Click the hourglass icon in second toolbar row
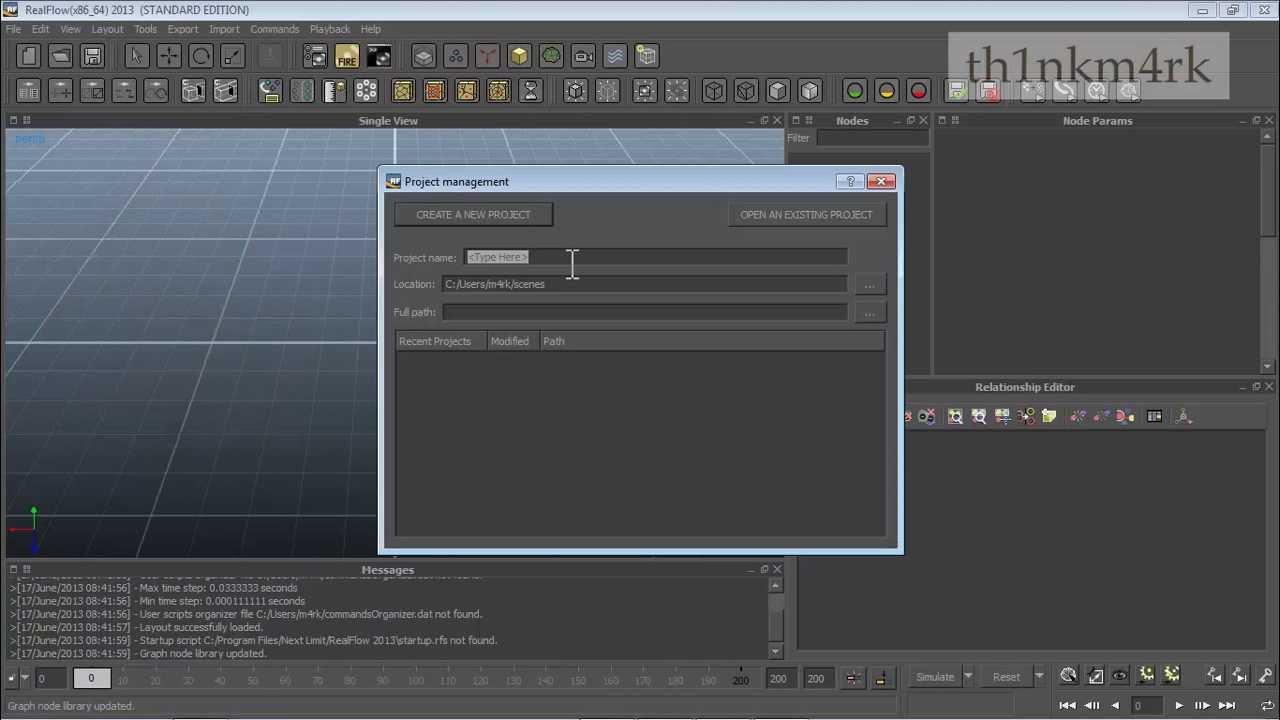Screen dimensions: 1280x720 [x=531, y=92]
